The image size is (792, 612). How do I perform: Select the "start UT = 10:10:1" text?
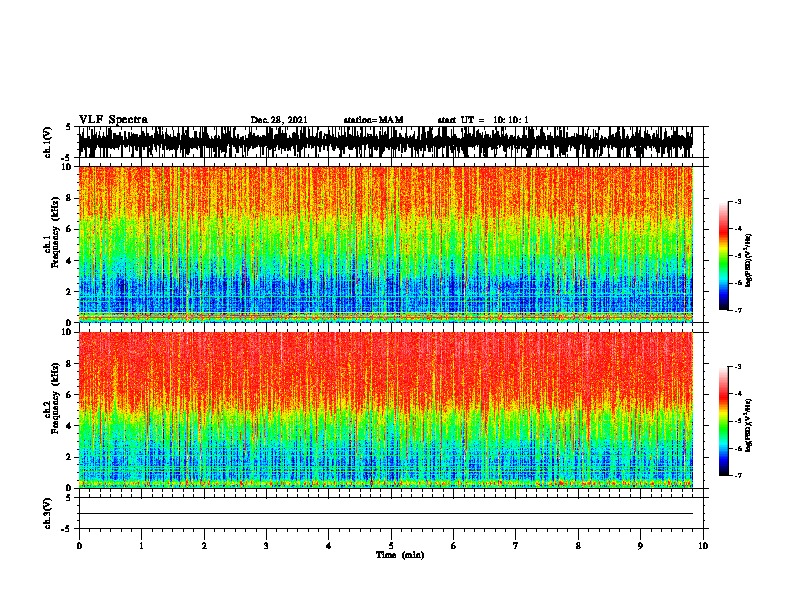[483, 120]
